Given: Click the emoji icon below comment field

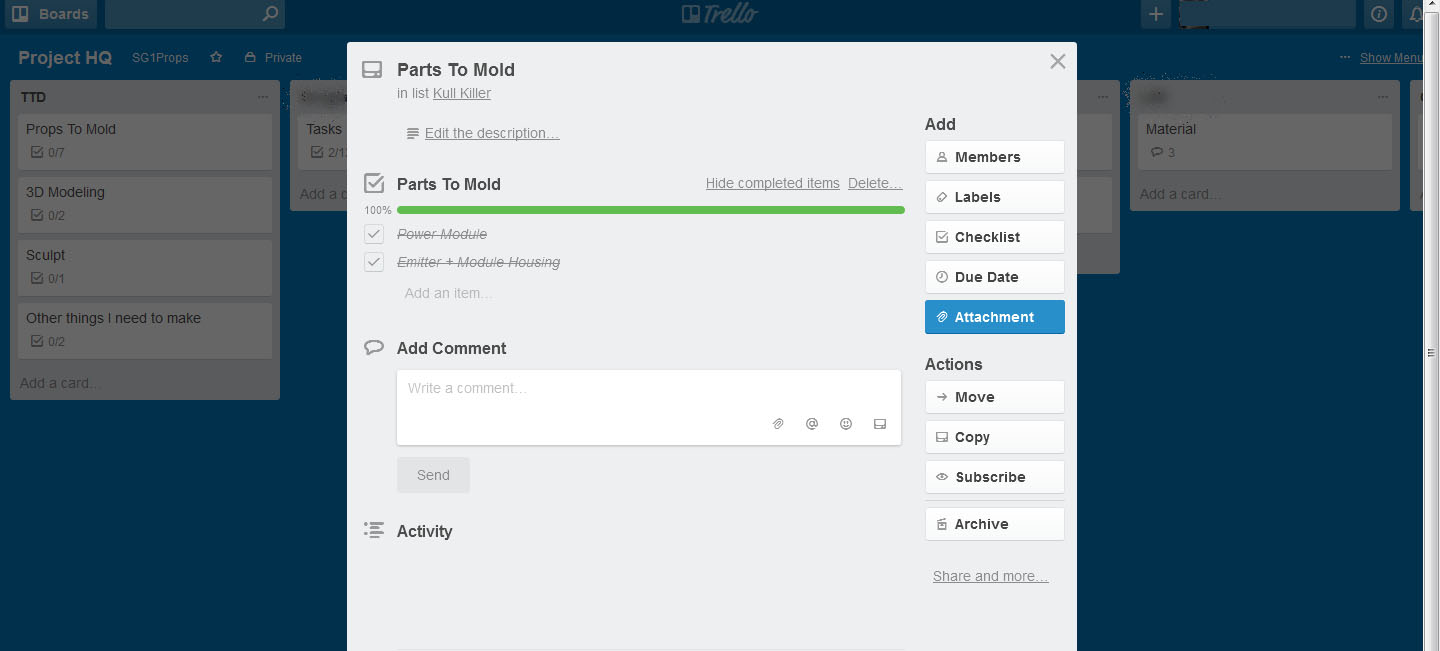Looking at the screenshot, I should click(846, 423).
